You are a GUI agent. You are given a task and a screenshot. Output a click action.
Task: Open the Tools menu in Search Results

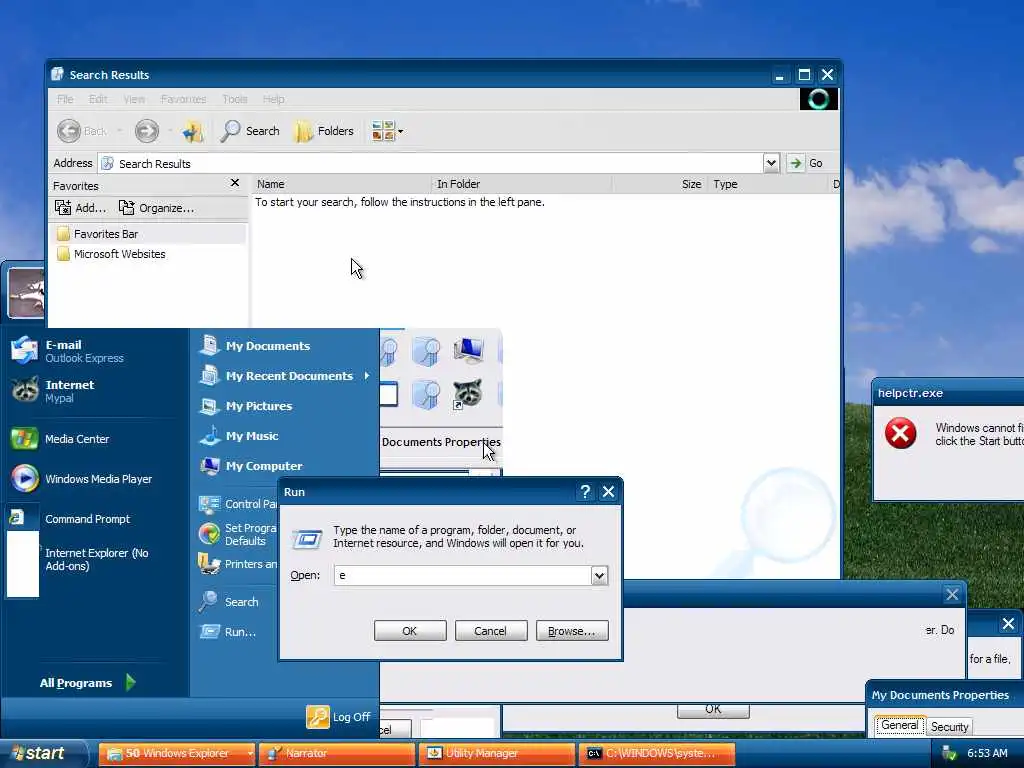(x=234, y=99)
